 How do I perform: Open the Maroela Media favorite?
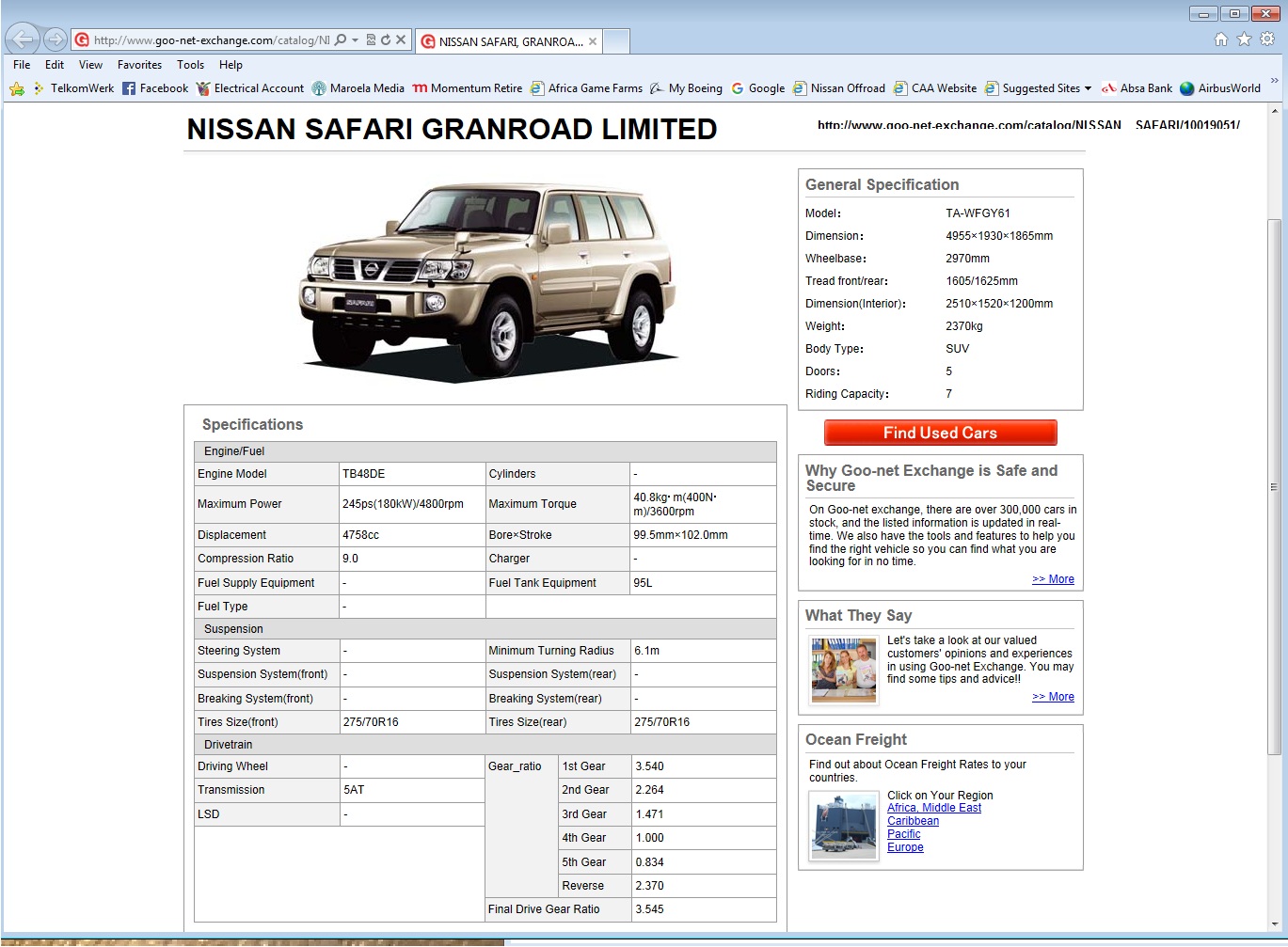(x=358, y=88)
